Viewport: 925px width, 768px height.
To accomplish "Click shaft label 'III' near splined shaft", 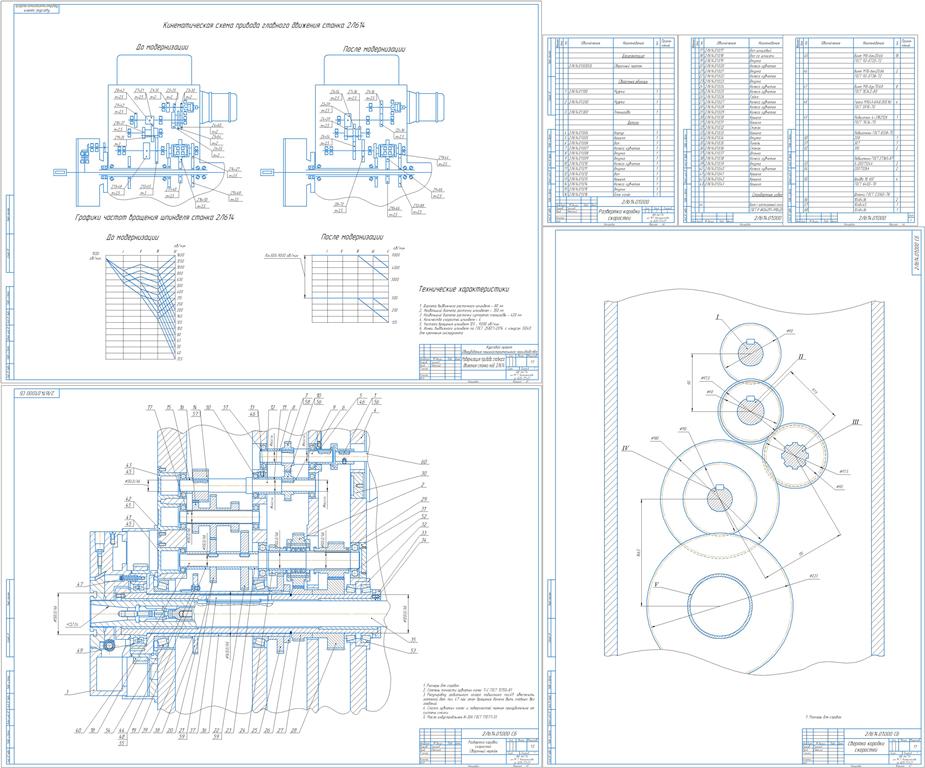I will coord(854,423).
